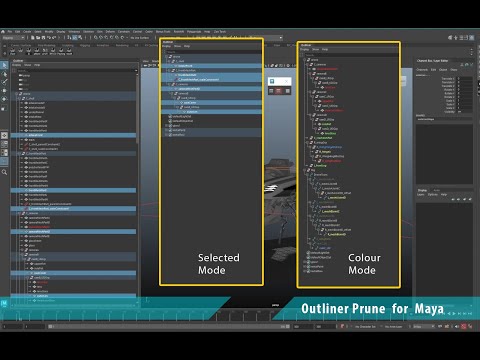Click the audio speaker icon on range bar
The height and width of the screenshot is (360, 480).
457,326
